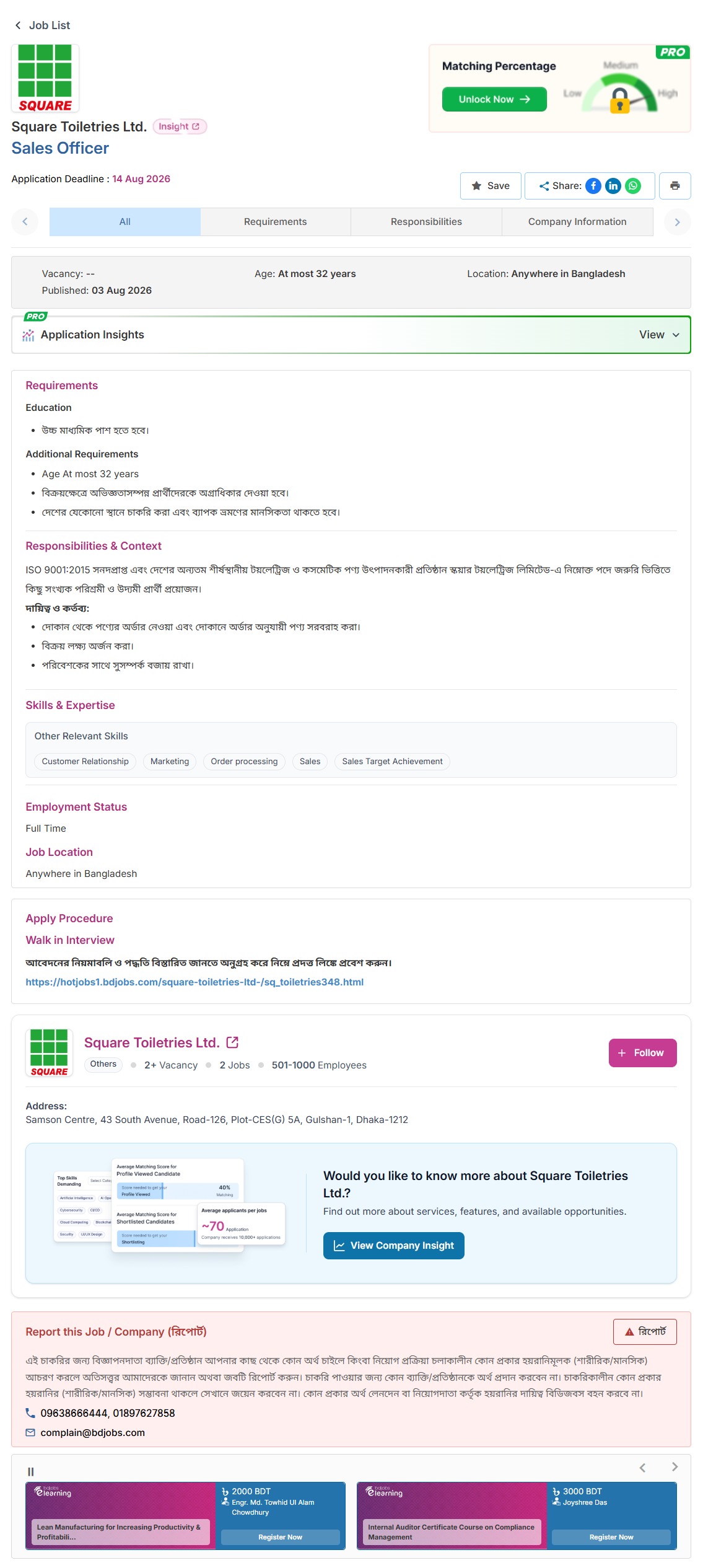Share job via LinkedIn icon

[613, 186]
